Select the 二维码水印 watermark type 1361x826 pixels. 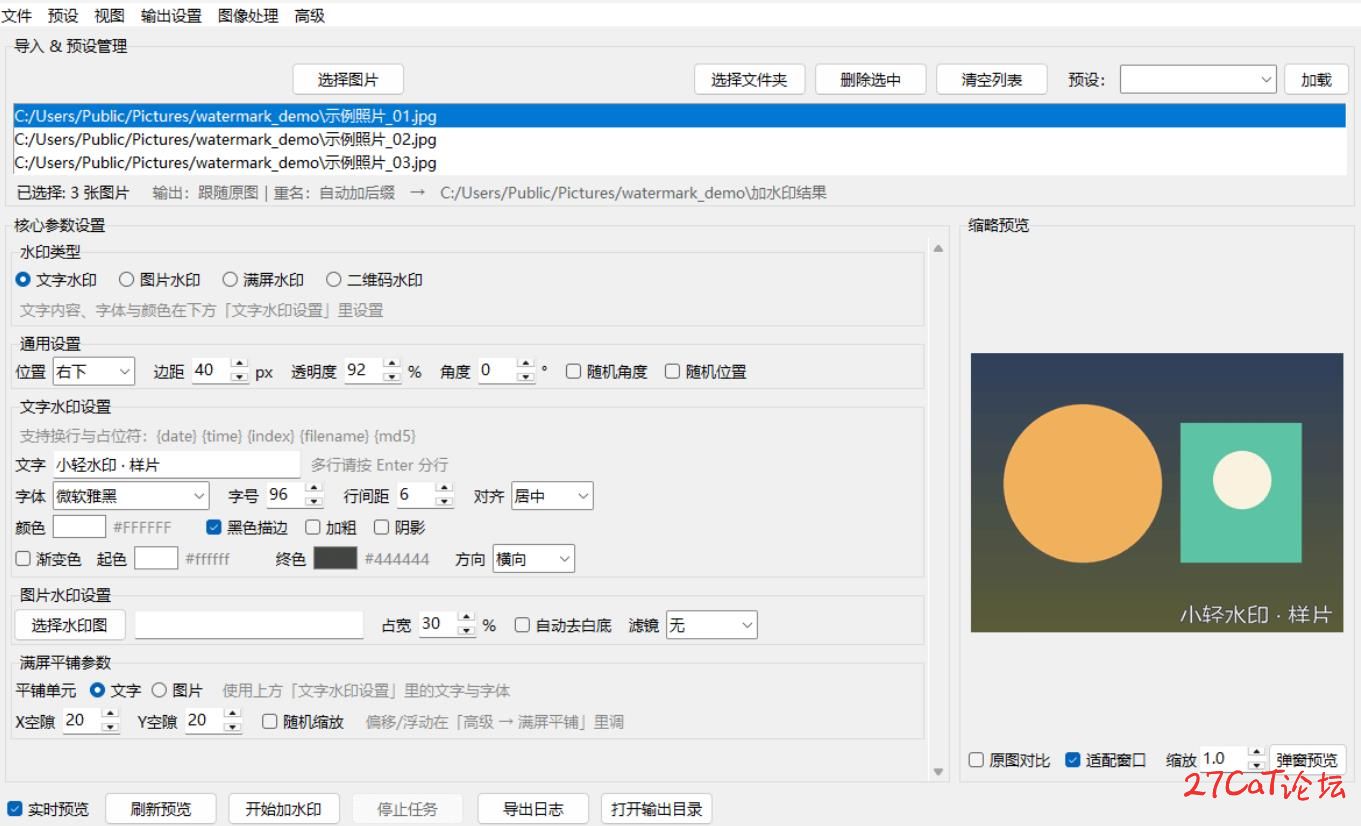coord(375,280)
